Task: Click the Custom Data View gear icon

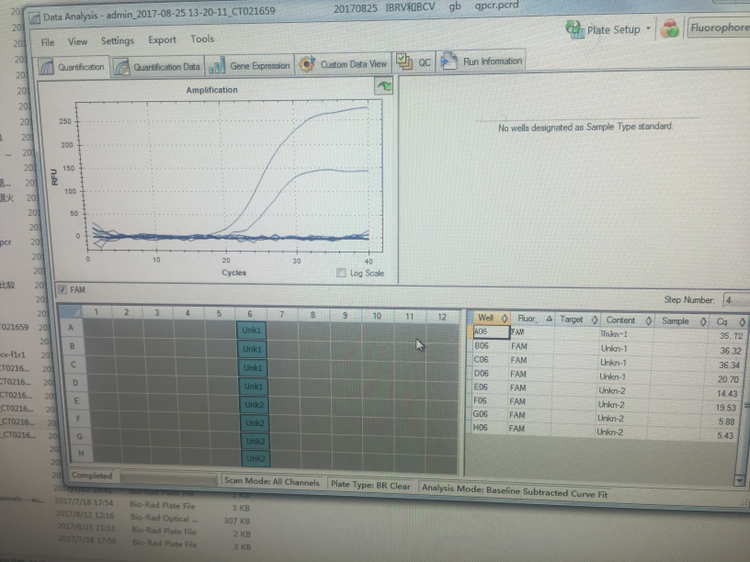Action: (307, 64)
